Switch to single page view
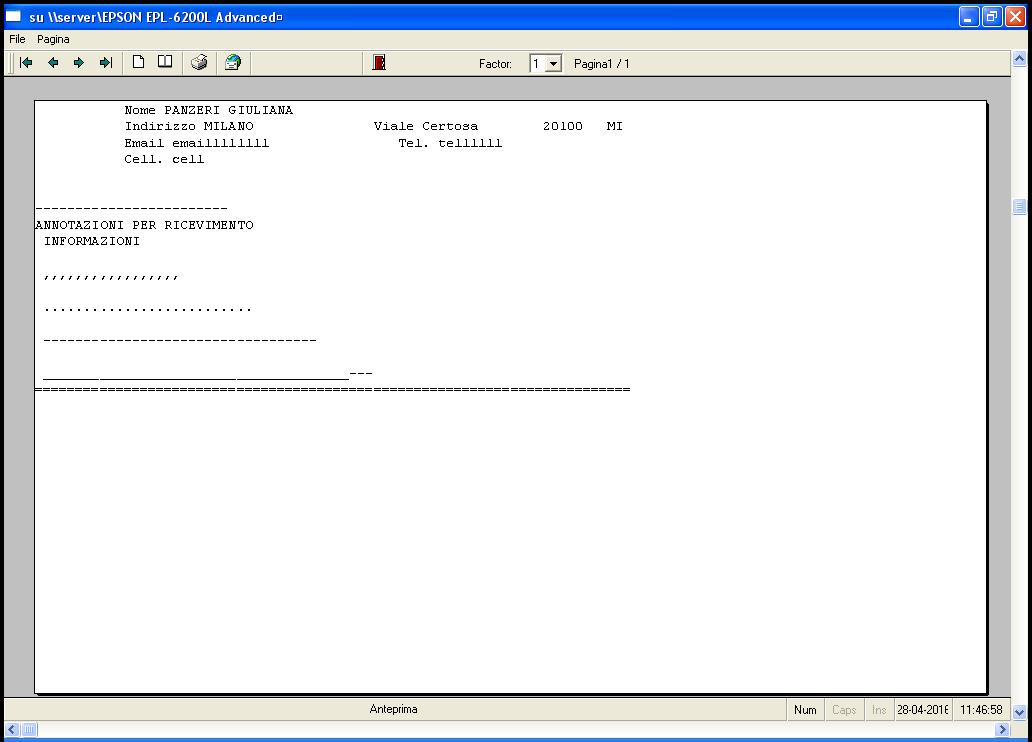Viewport: 1032px width, 742px height. (x=138, y=62)
